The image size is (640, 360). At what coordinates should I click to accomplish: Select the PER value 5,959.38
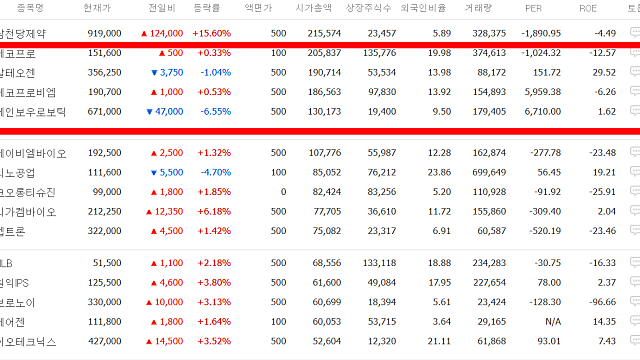[x=543, y=92]
